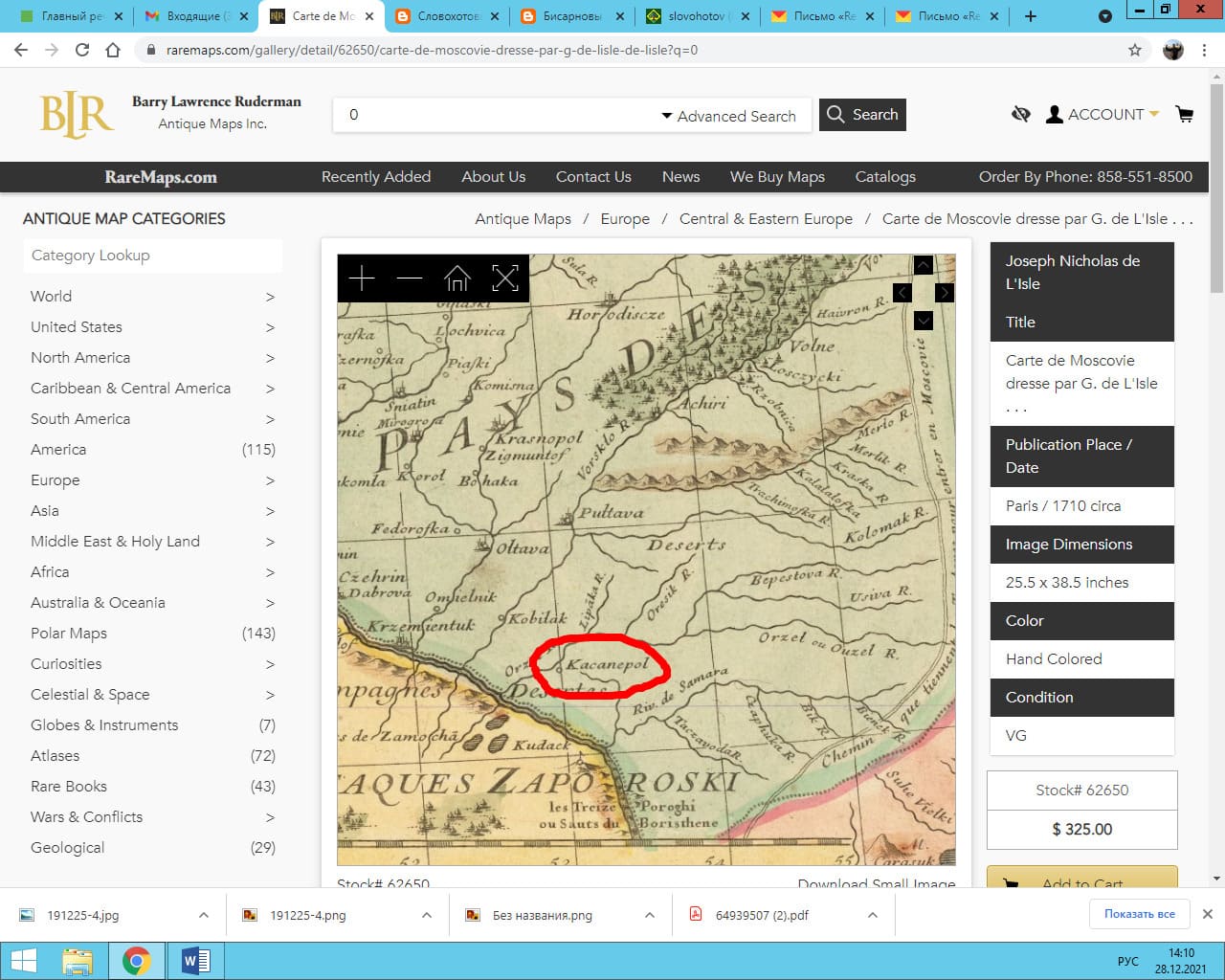Go to the browser home page
Viewport: 1225px width, 980px height.
[x=113, y=50]
